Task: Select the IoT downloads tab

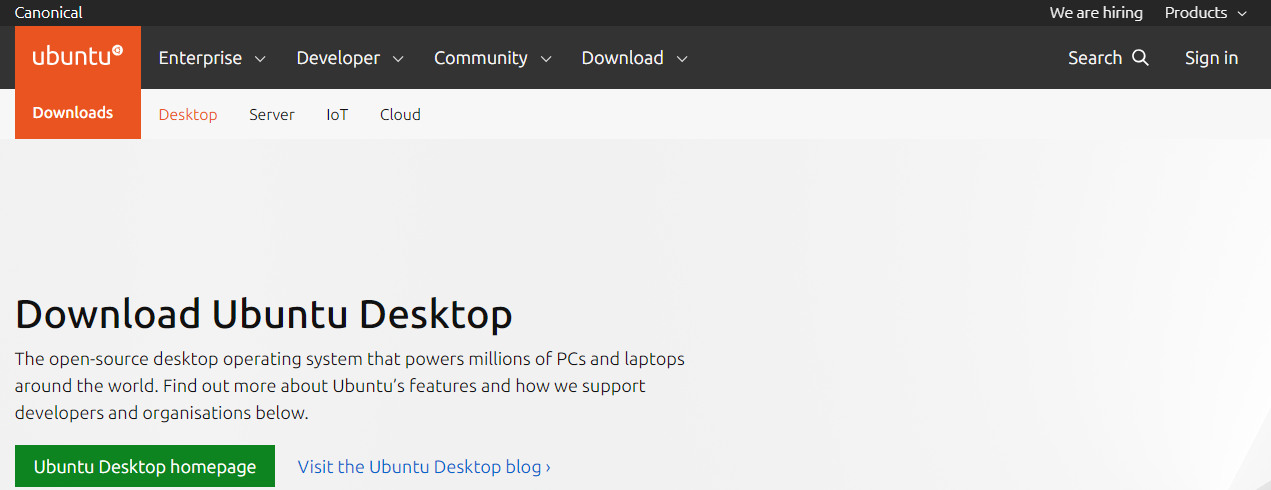Action: point(337,114)
